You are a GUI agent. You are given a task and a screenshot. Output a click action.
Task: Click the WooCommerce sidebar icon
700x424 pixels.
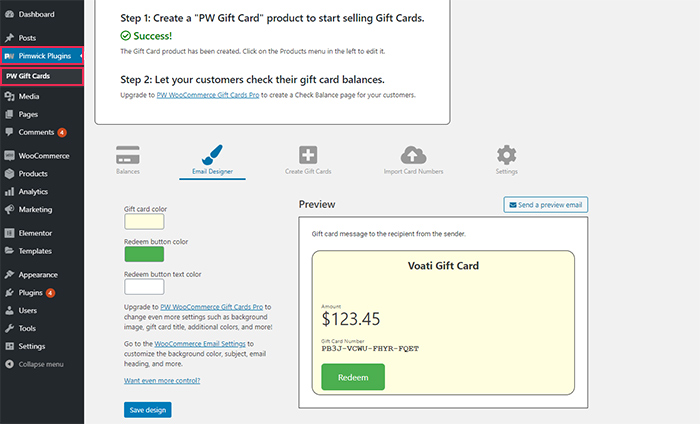point(9,156)
